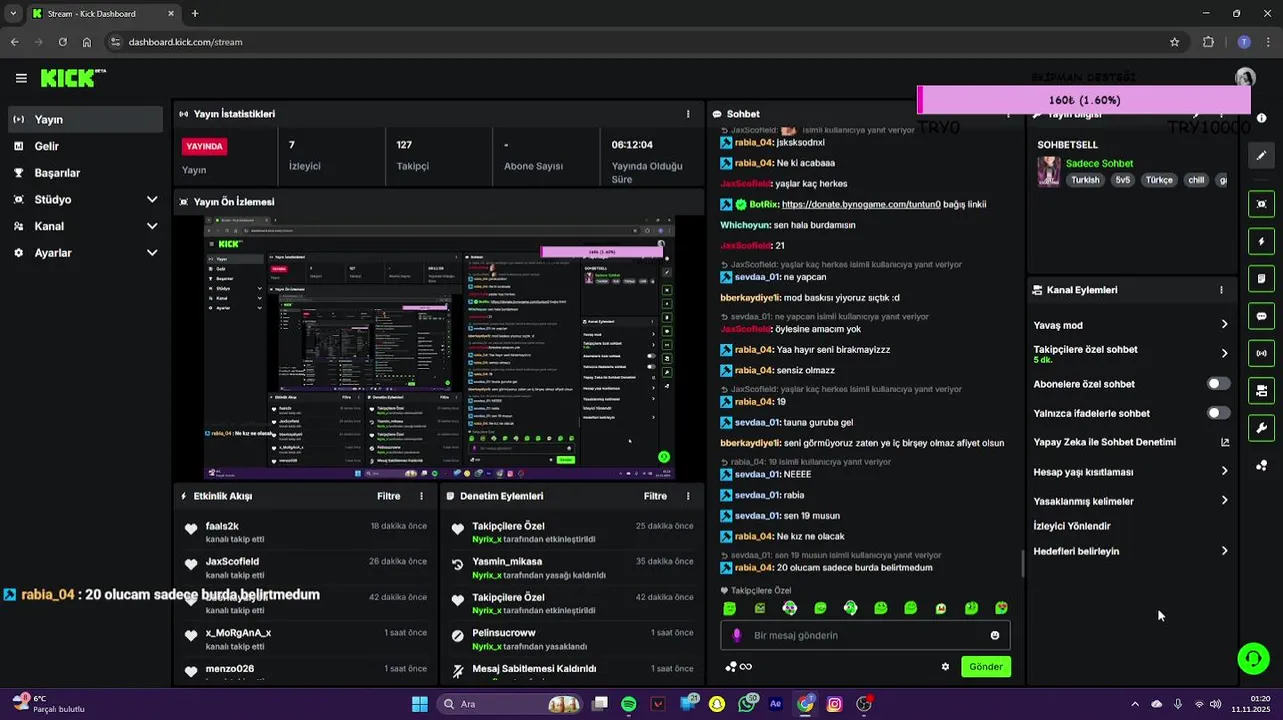The height and width of the screenshot is (720, 1283).
Task: Expand the Kanal sidebar menu
Action: pyautogui.click(x=85, y=226)
